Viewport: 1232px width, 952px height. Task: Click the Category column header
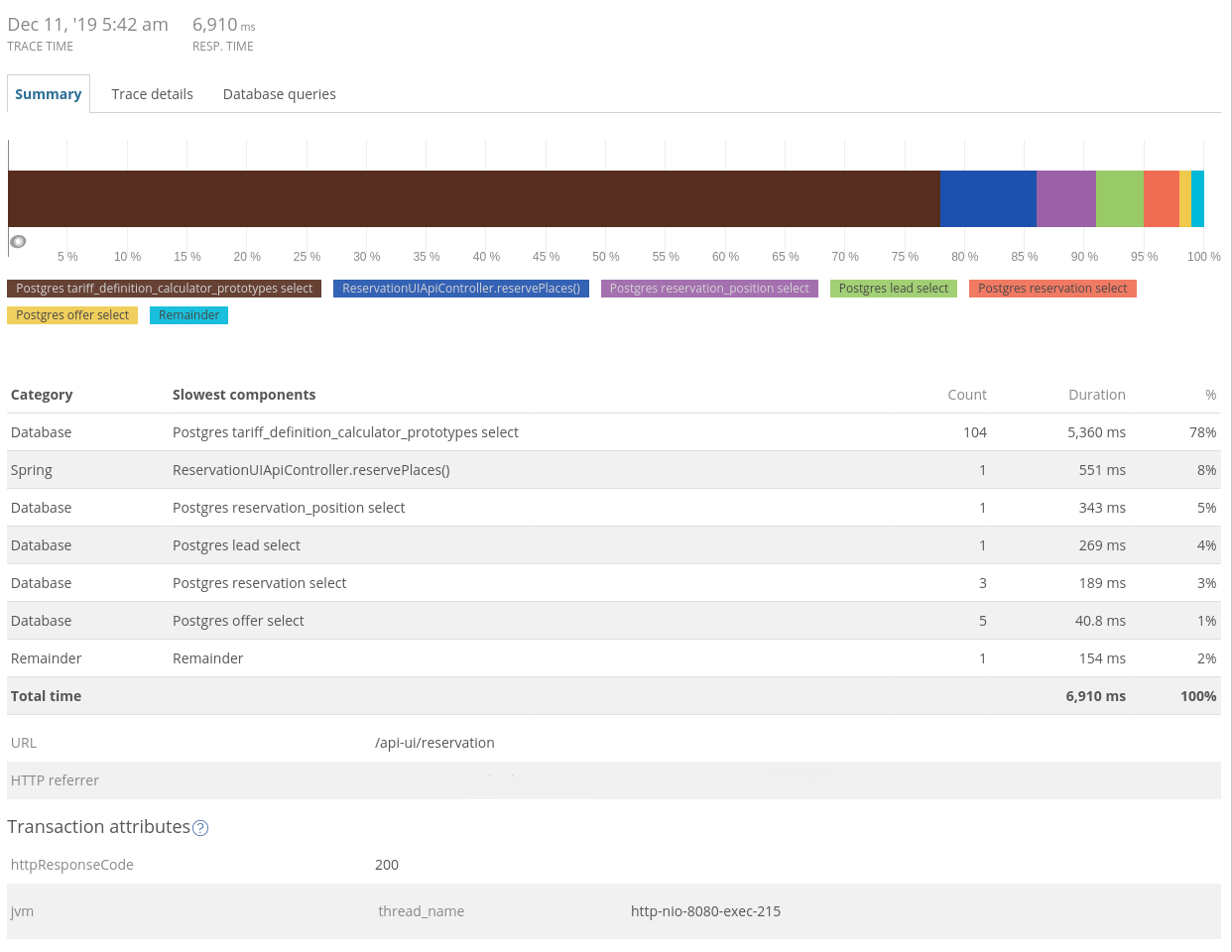pyautogui.click(x=42, y=395)
